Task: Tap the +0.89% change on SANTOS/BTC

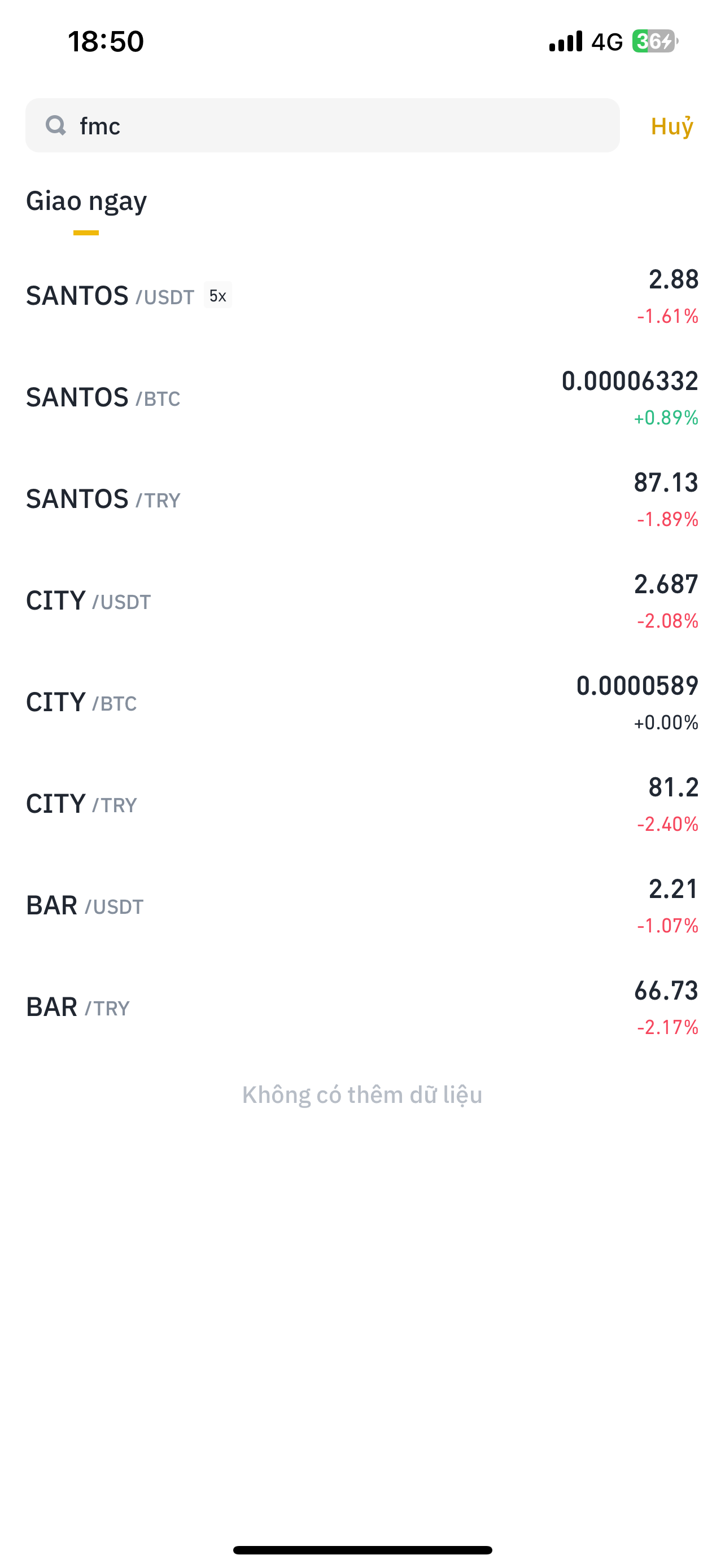Action: pos(666,418)
